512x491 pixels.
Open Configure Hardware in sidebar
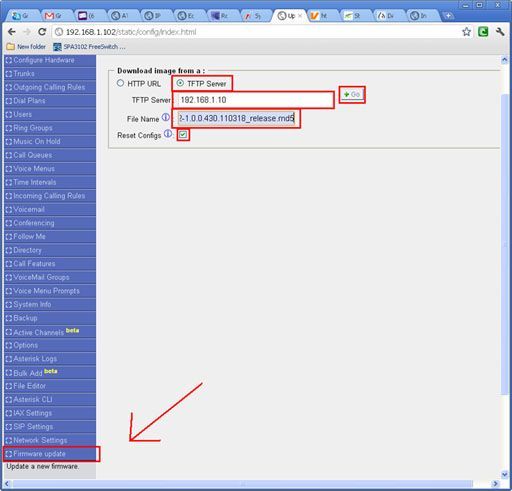pyautogui.click(x=50, y=60)
